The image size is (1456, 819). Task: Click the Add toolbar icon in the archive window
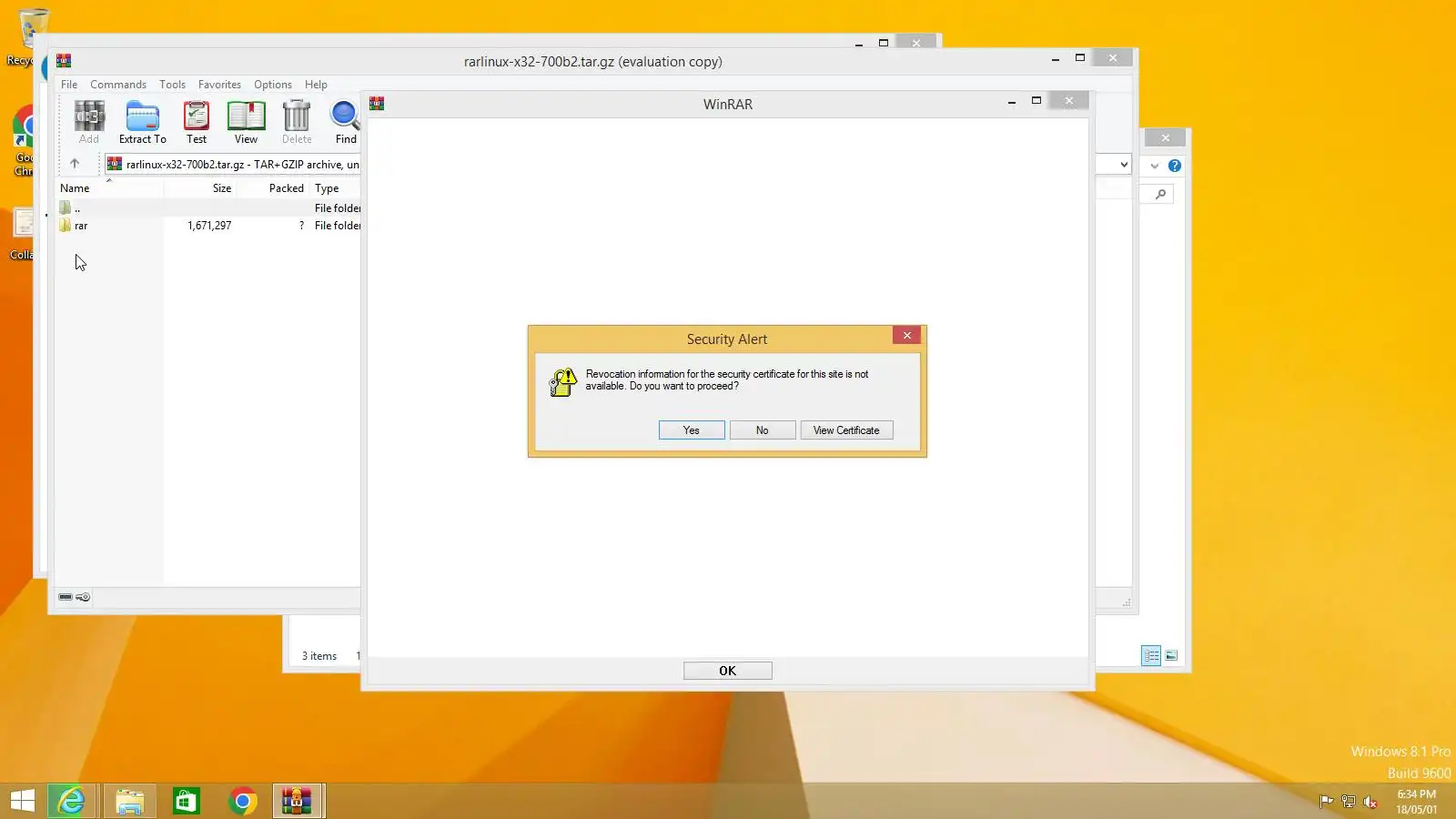coord(89,122)
